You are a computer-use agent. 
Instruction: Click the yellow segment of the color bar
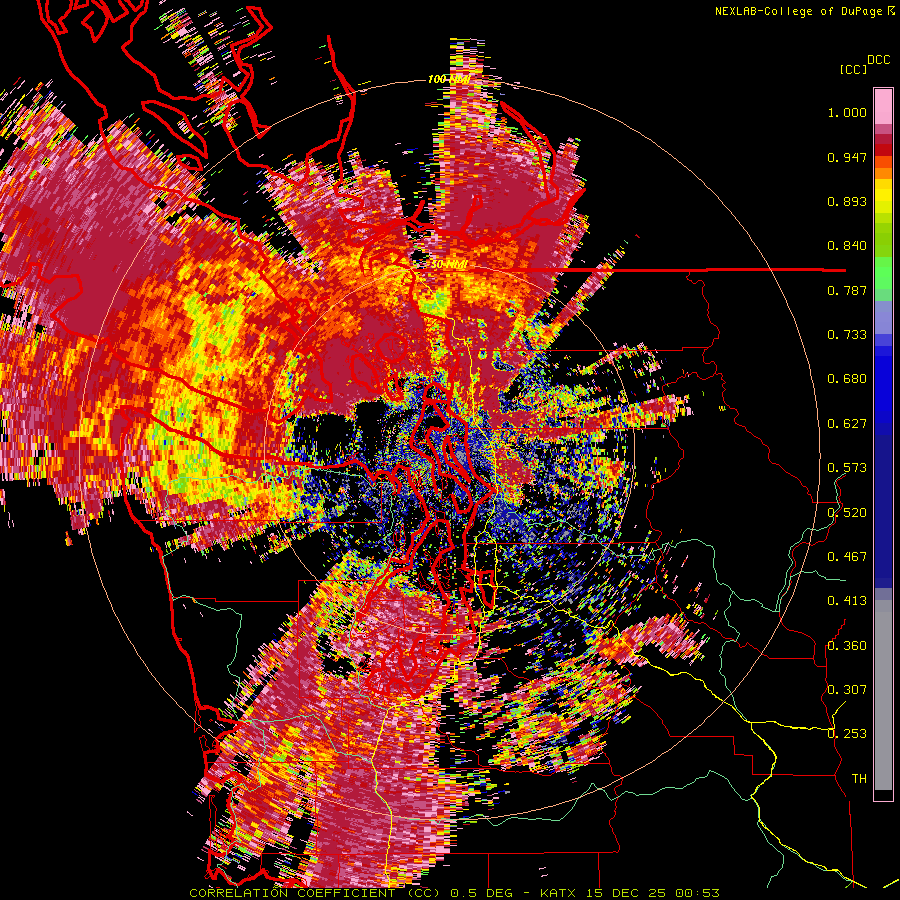coord(883,197)
